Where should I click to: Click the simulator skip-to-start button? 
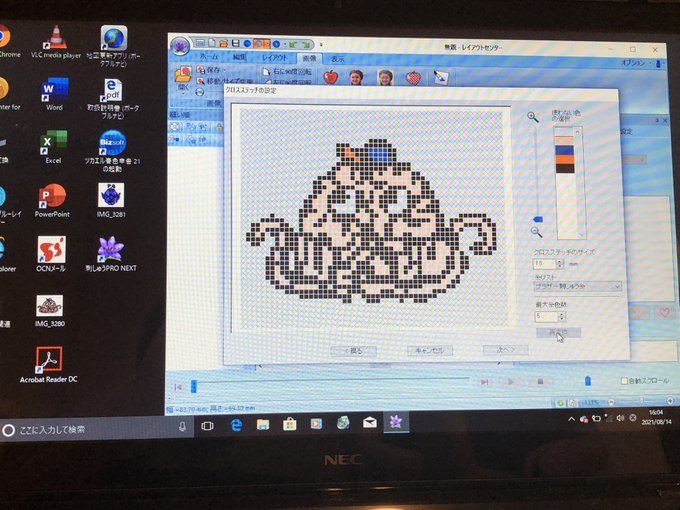pyautogui.click(x=177, y=387)
